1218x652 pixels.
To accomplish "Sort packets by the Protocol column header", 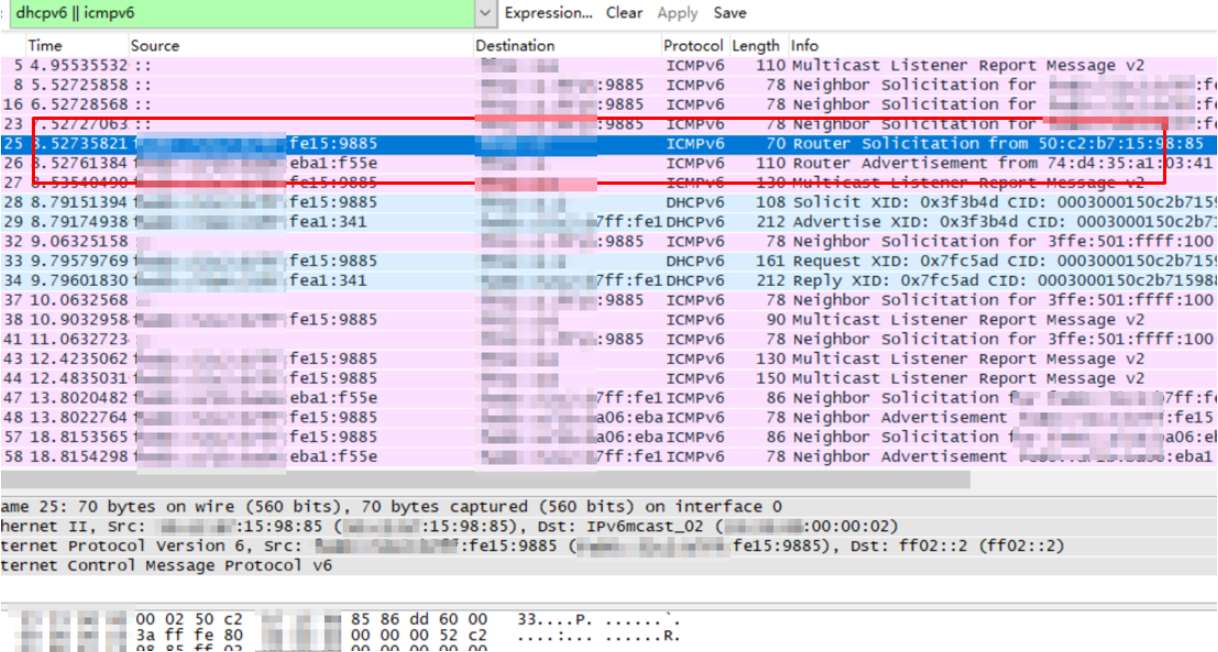I will 693,45.
